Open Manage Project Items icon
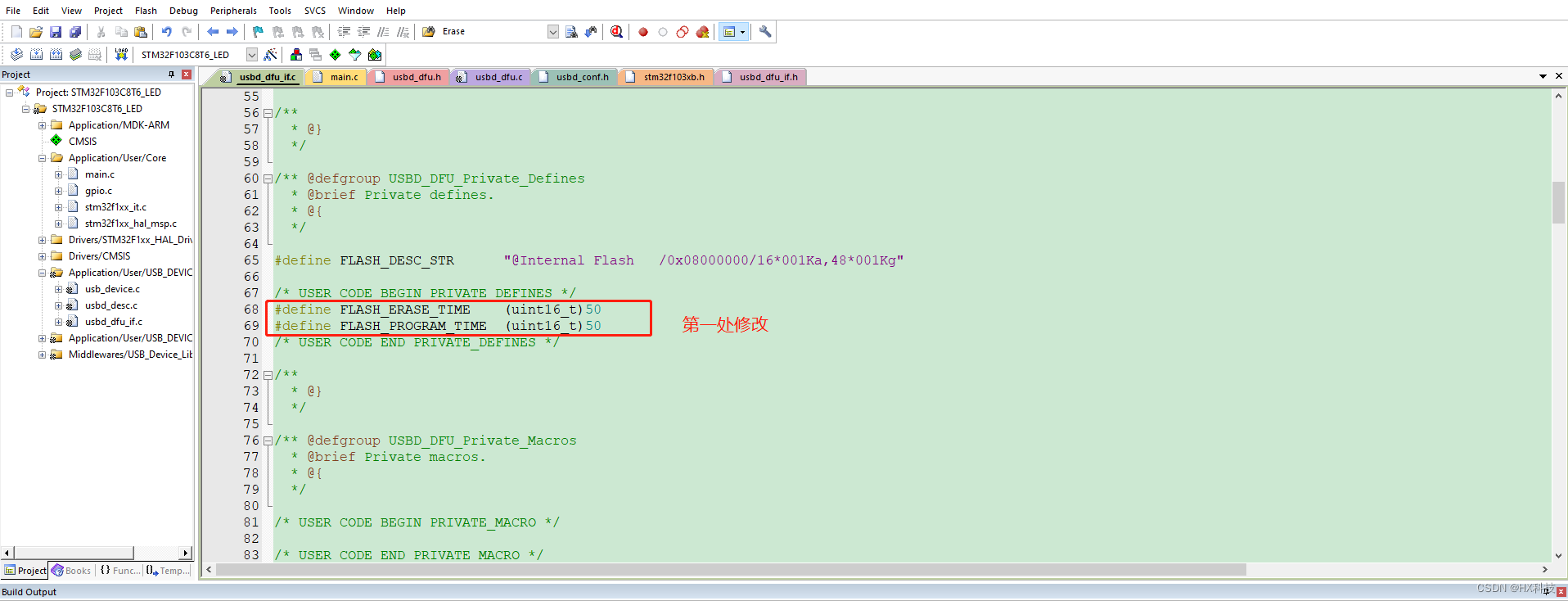1568x601 pixels. coord(296,55)
